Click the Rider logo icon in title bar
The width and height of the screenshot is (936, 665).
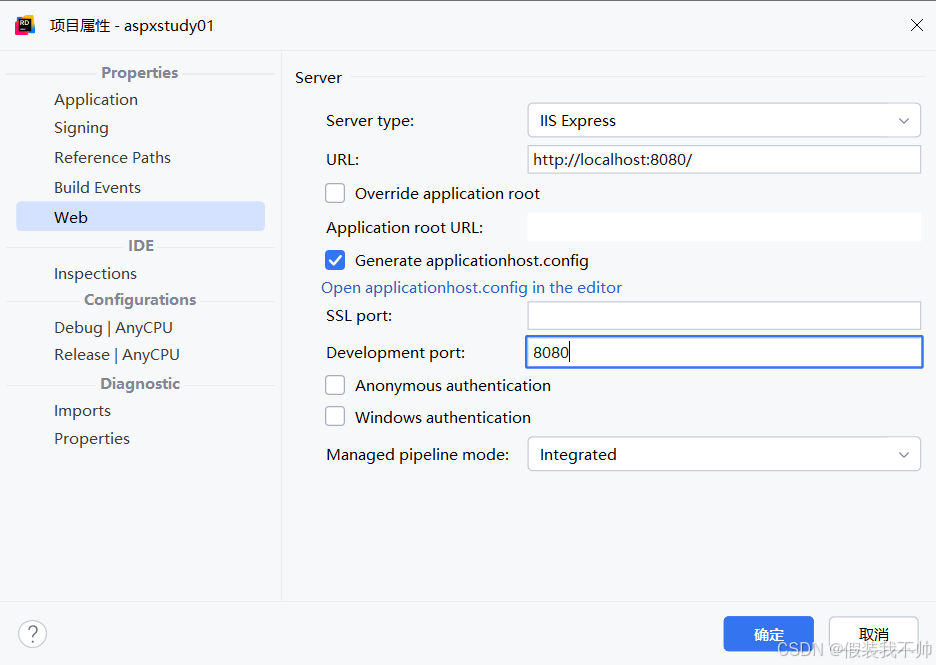tap(25, 26)
